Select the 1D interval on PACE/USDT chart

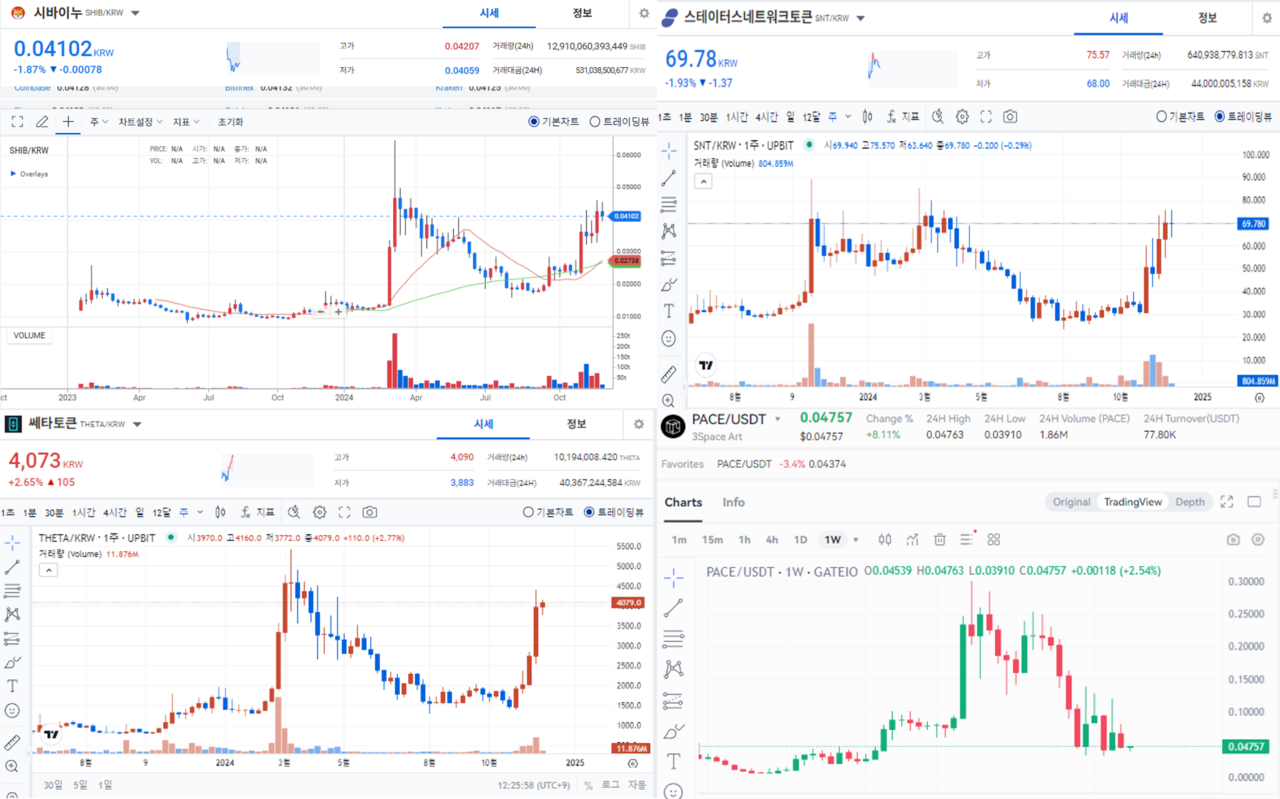click(x=800, y=540)
